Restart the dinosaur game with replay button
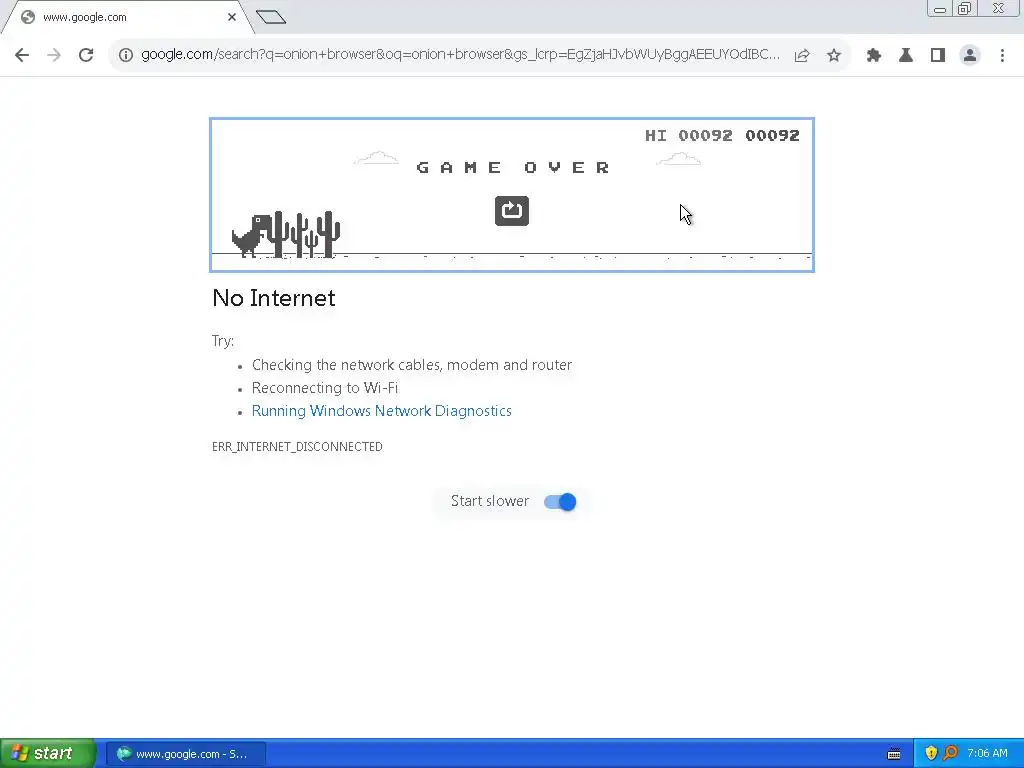1024x768 pixels. 512,211
